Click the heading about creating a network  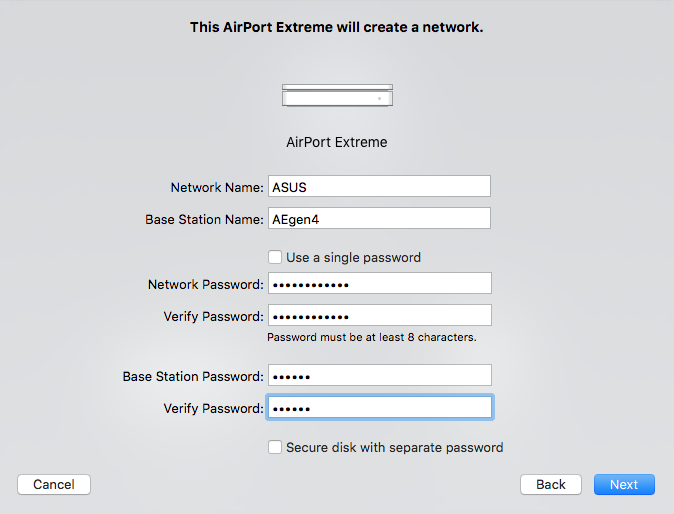337,27
